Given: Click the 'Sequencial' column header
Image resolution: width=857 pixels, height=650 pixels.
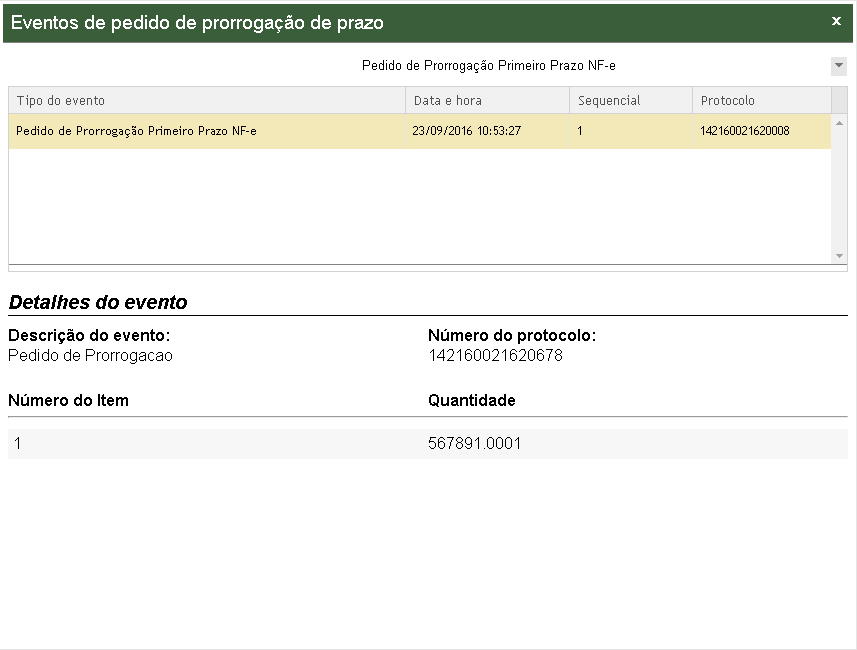Looking at the screenshot, I should (631, 101).
